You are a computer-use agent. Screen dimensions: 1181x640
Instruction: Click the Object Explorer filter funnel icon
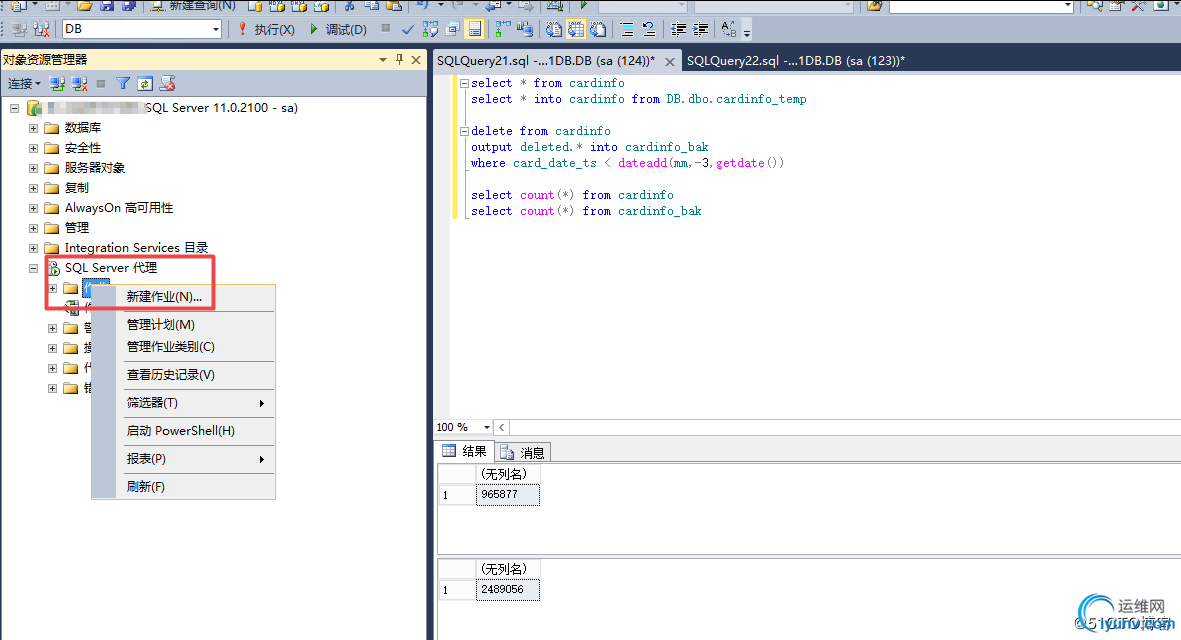123,84
